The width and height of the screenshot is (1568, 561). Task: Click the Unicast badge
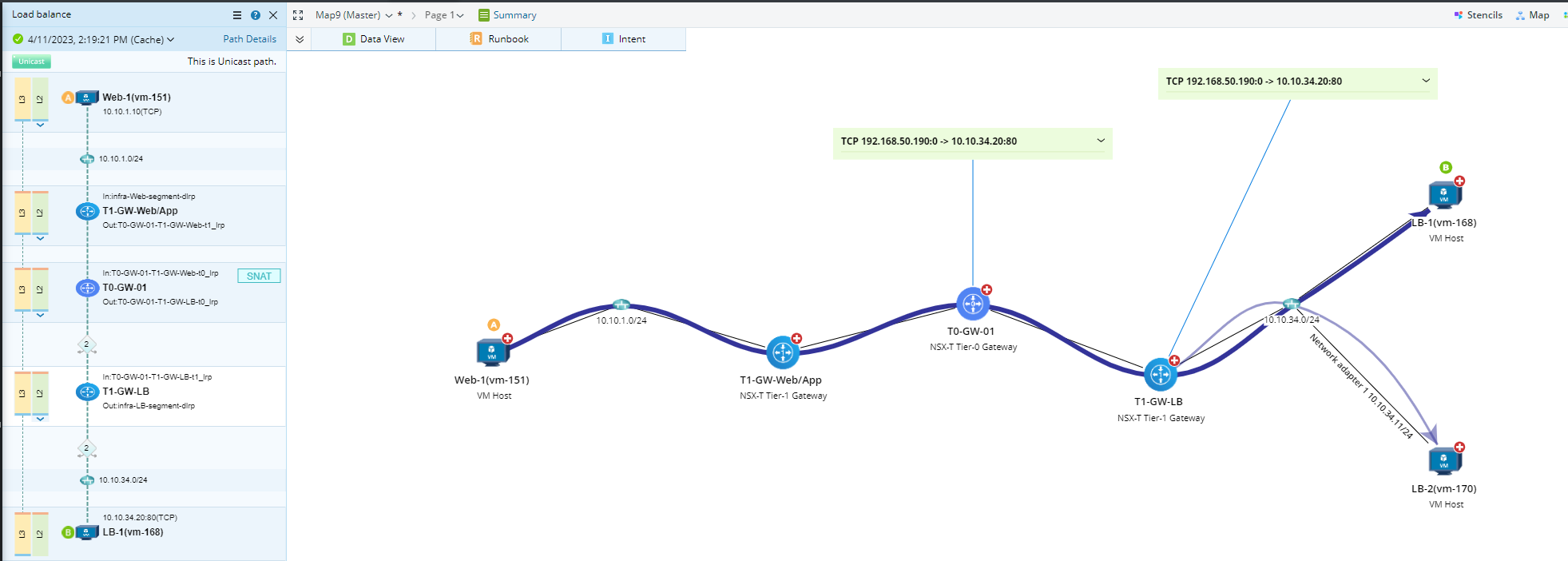pos(31,62)
